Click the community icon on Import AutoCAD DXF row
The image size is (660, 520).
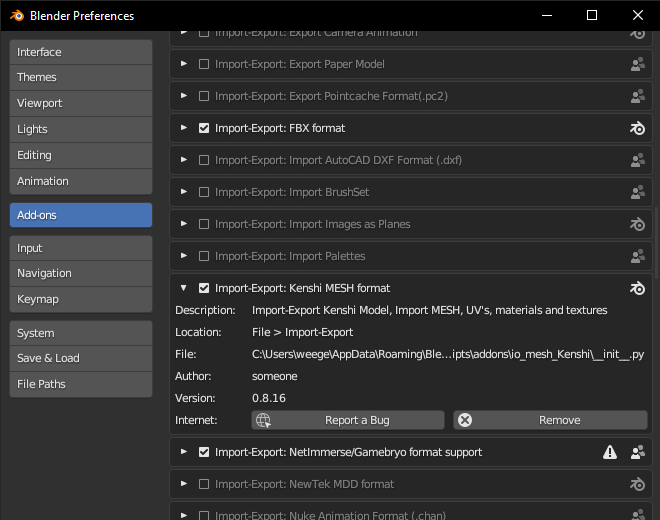pos(637,160)
